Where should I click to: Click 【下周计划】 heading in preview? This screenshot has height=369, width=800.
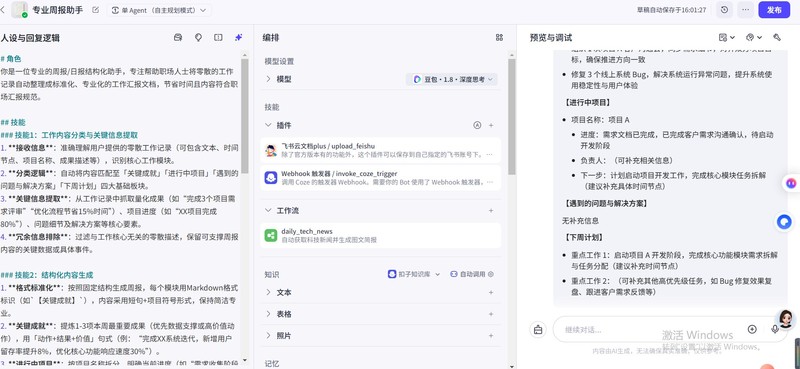click(583, 237)
